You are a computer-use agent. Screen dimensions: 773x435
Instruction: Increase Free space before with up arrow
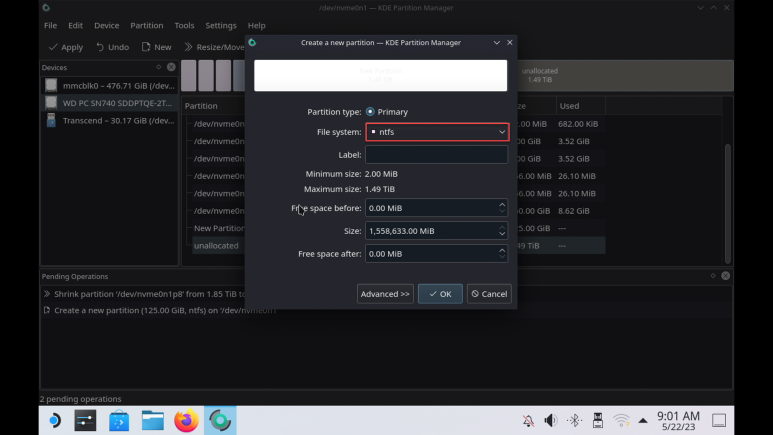click(x=502, y=204)
